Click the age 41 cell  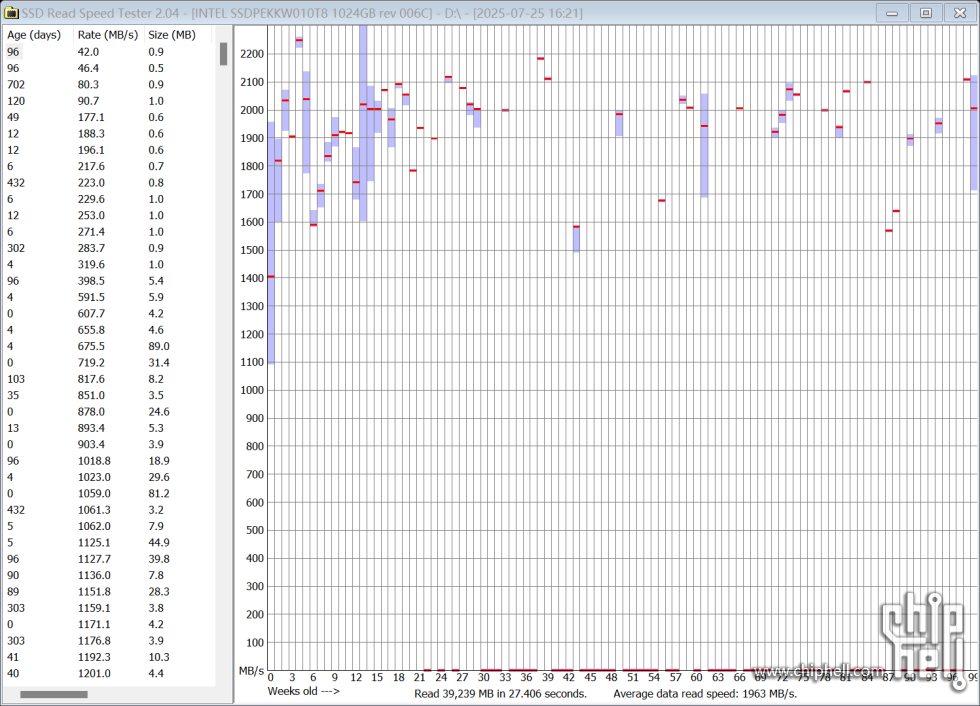(x=13, y=657)
